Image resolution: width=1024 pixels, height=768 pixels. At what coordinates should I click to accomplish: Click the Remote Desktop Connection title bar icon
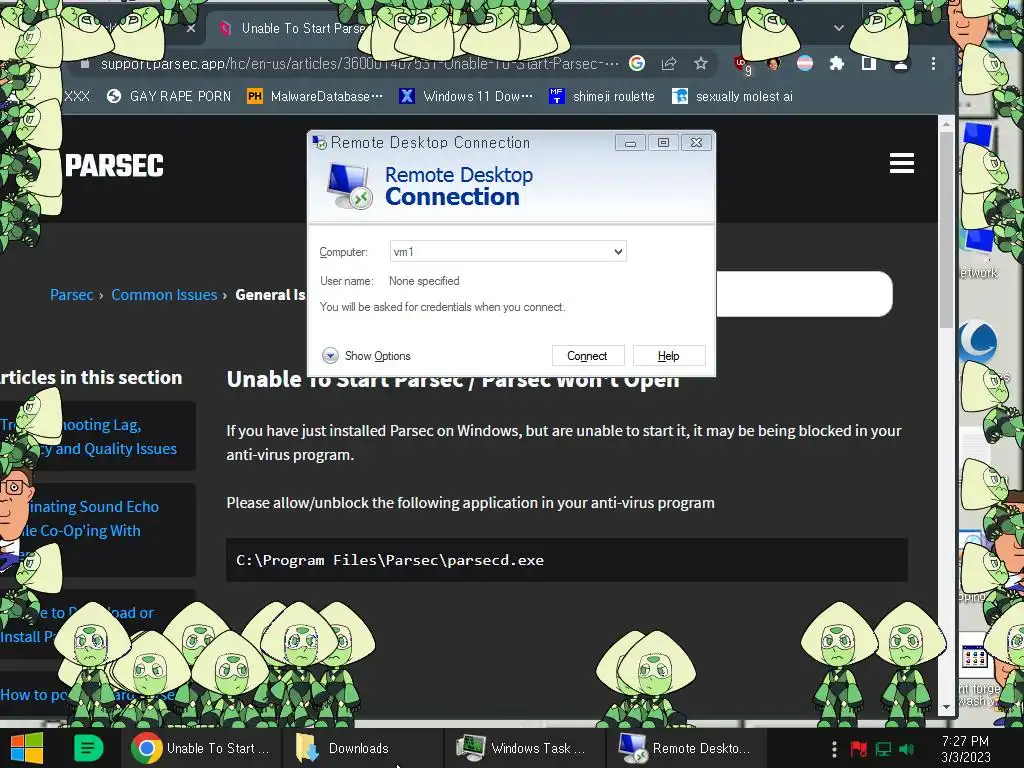(x=319, y=142)
